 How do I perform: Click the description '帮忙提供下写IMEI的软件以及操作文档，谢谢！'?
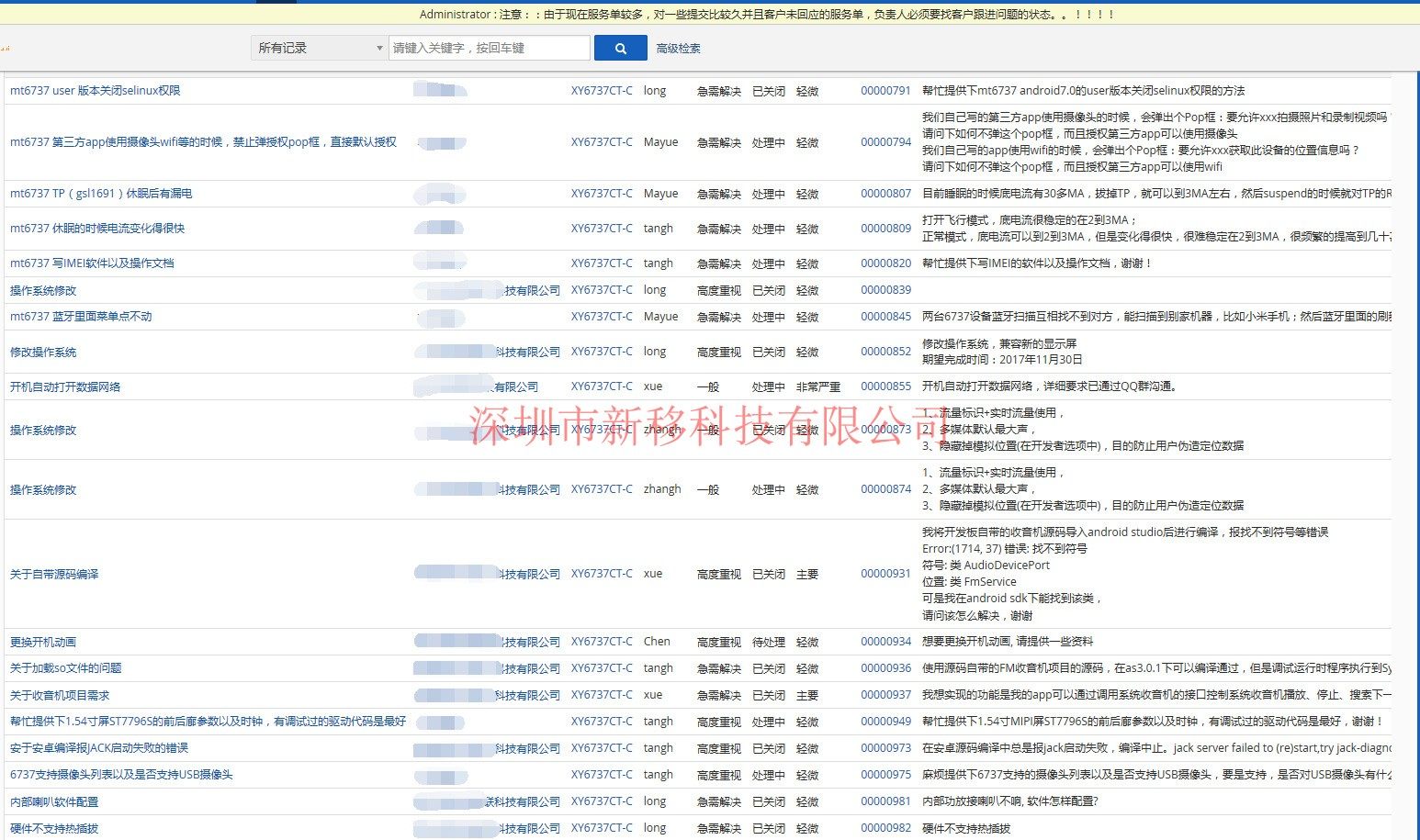(x=1037, y=263)
